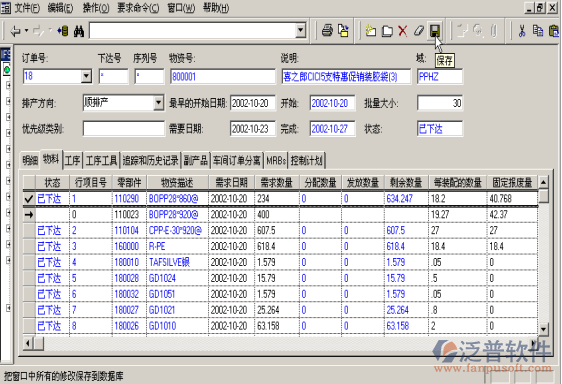Click the new record icon with sparkle
This screenshot has width=562, height=384.
(371, 31)
